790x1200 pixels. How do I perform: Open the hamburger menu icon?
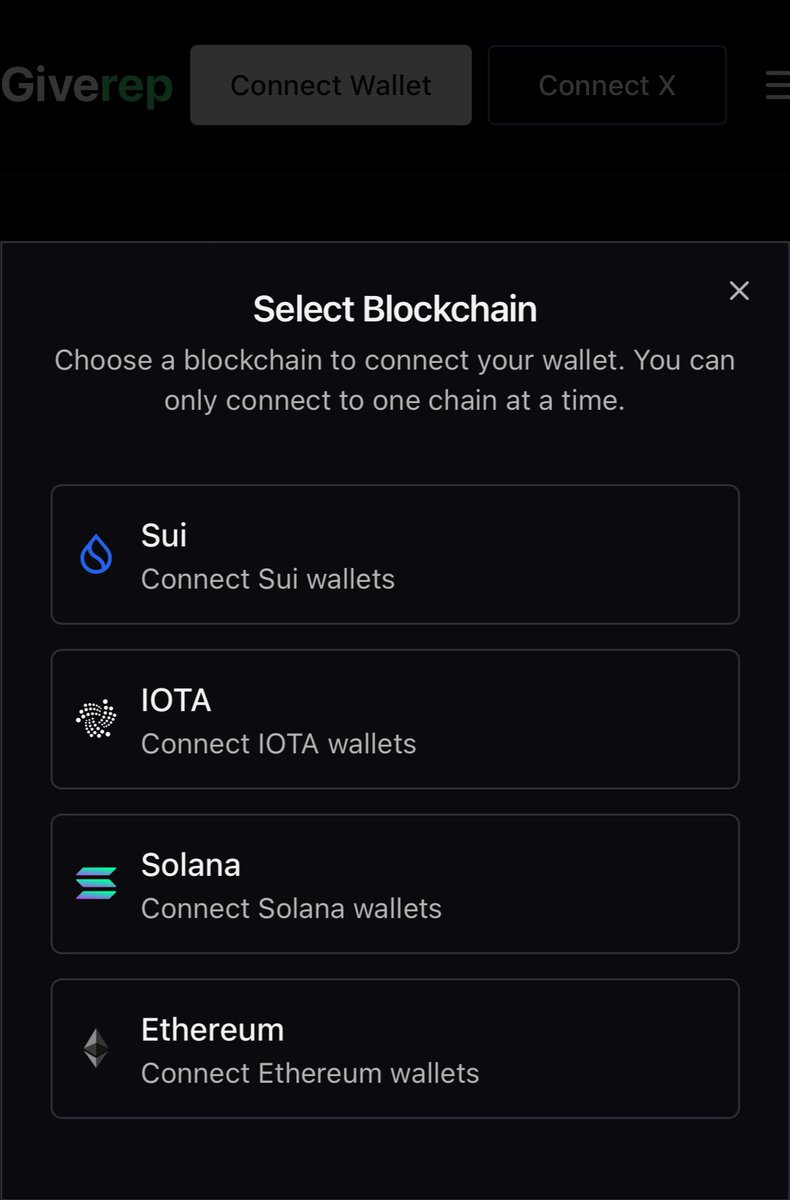(777, 85)
